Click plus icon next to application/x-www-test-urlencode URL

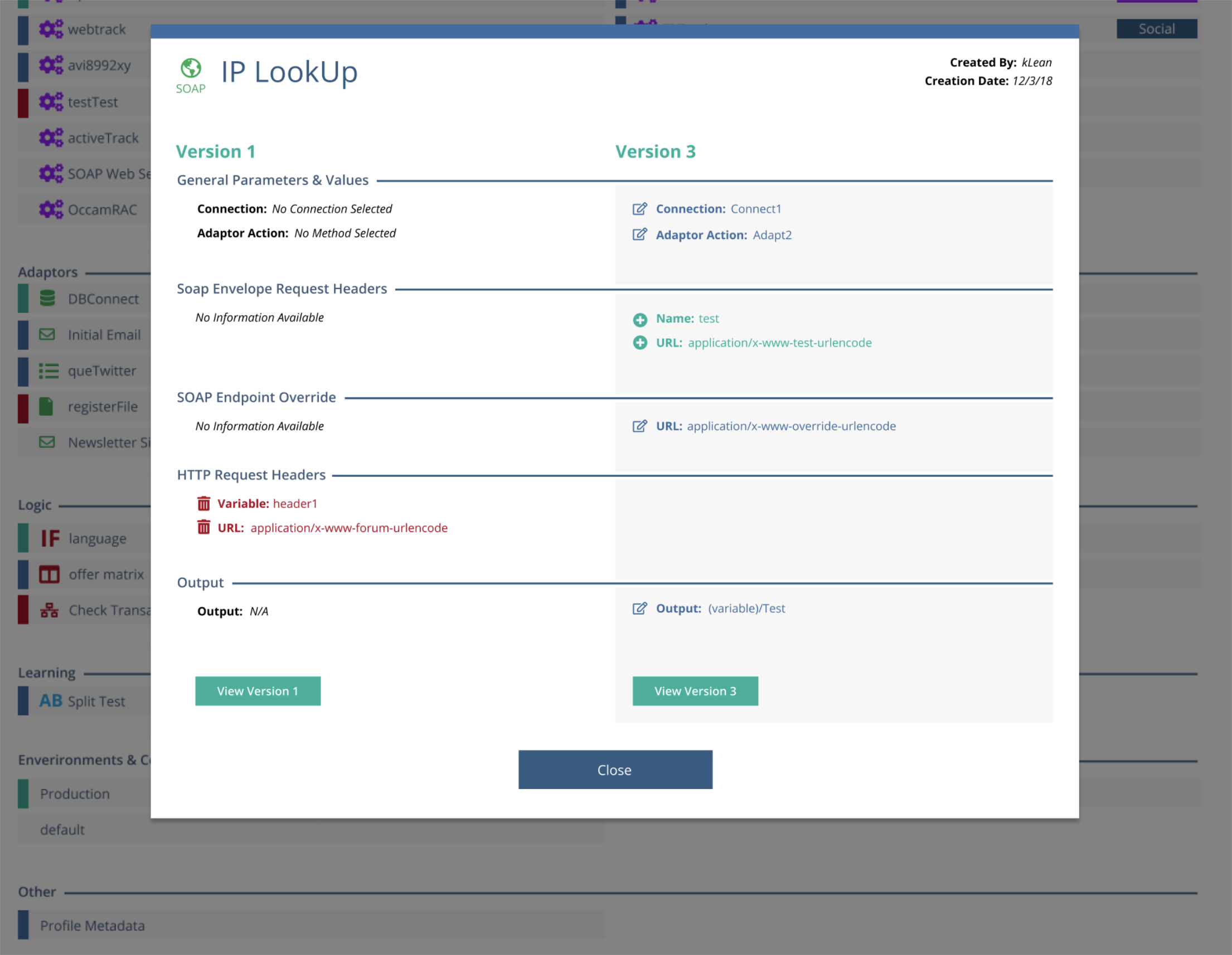pos(640,343)
